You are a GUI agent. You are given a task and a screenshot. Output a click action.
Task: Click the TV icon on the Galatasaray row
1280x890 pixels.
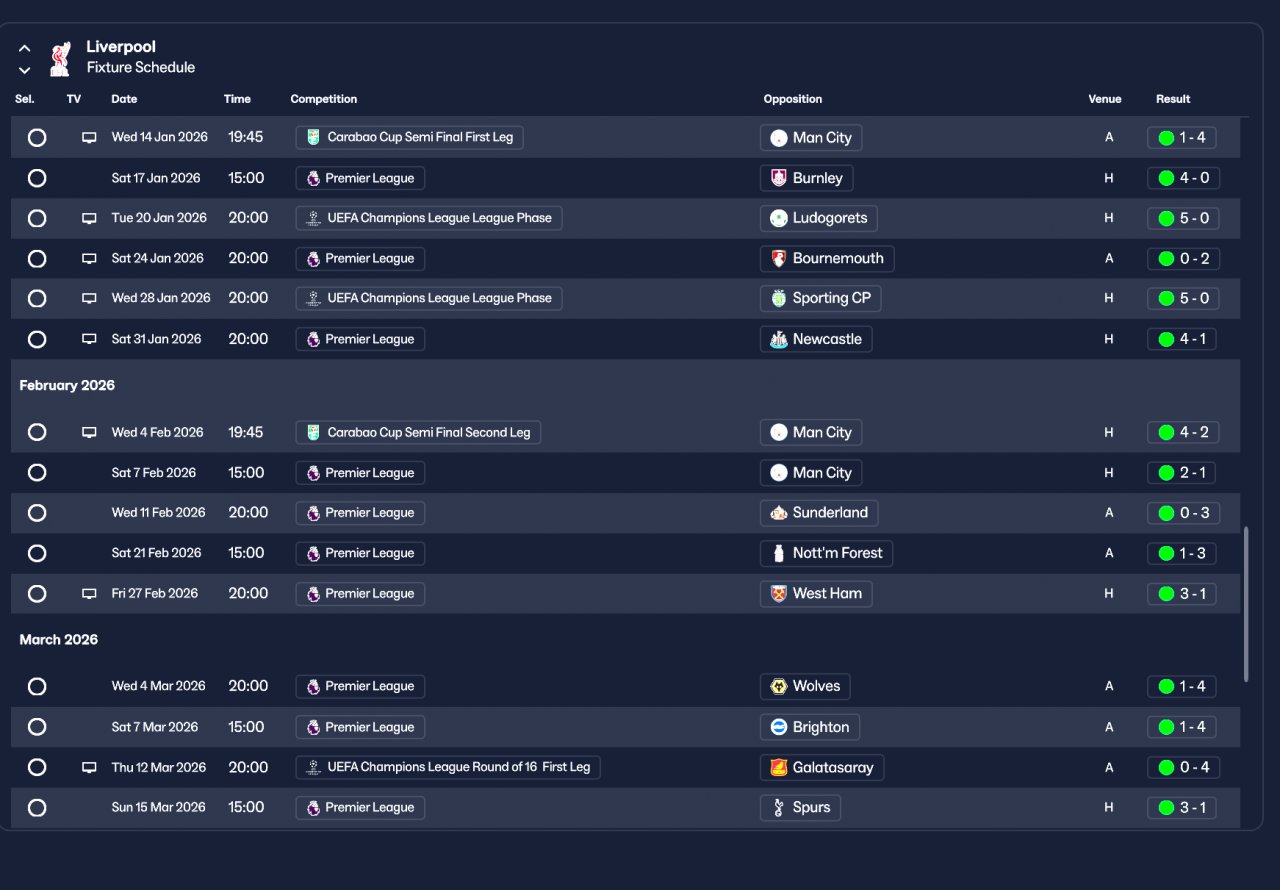[89, 767]
